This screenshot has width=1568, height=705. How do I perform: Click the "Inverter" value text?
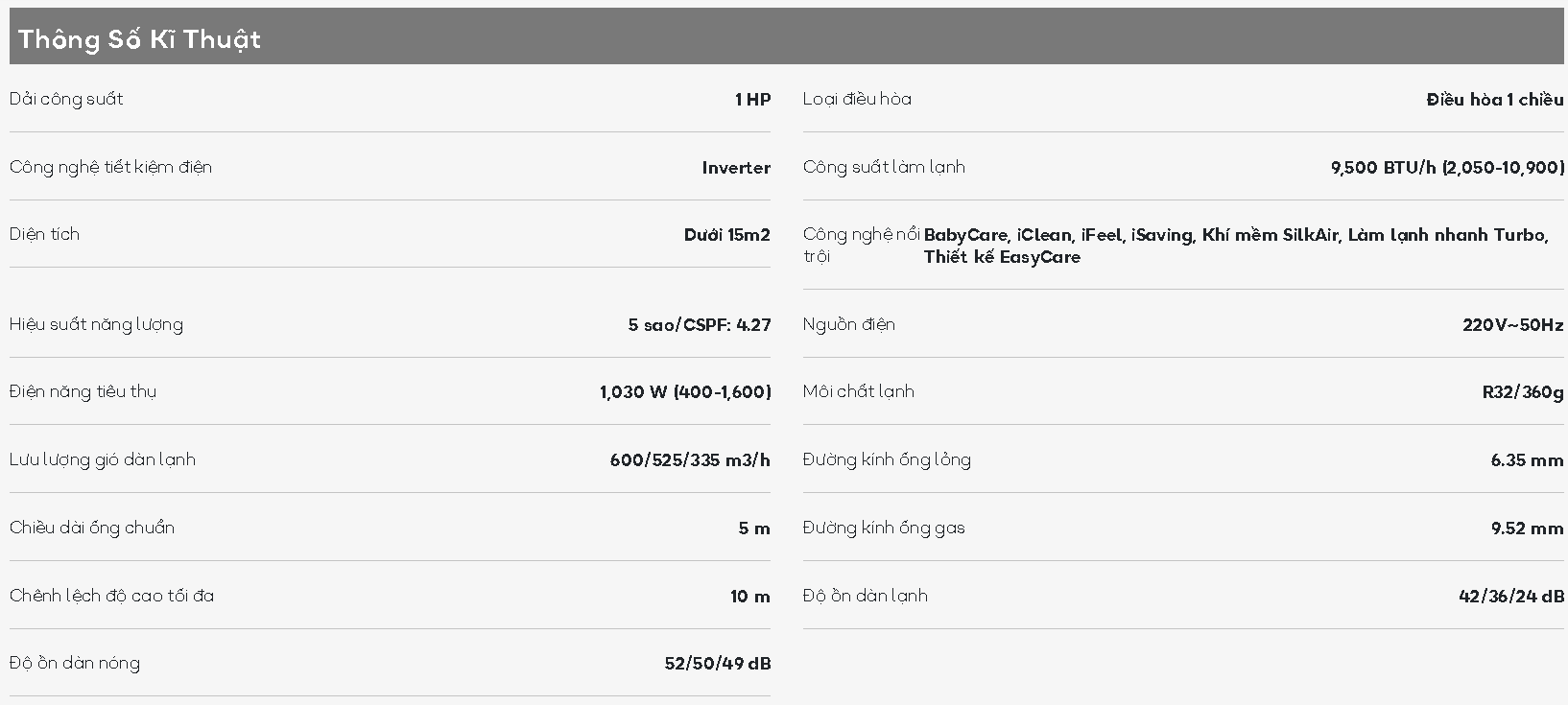(735, 168)
